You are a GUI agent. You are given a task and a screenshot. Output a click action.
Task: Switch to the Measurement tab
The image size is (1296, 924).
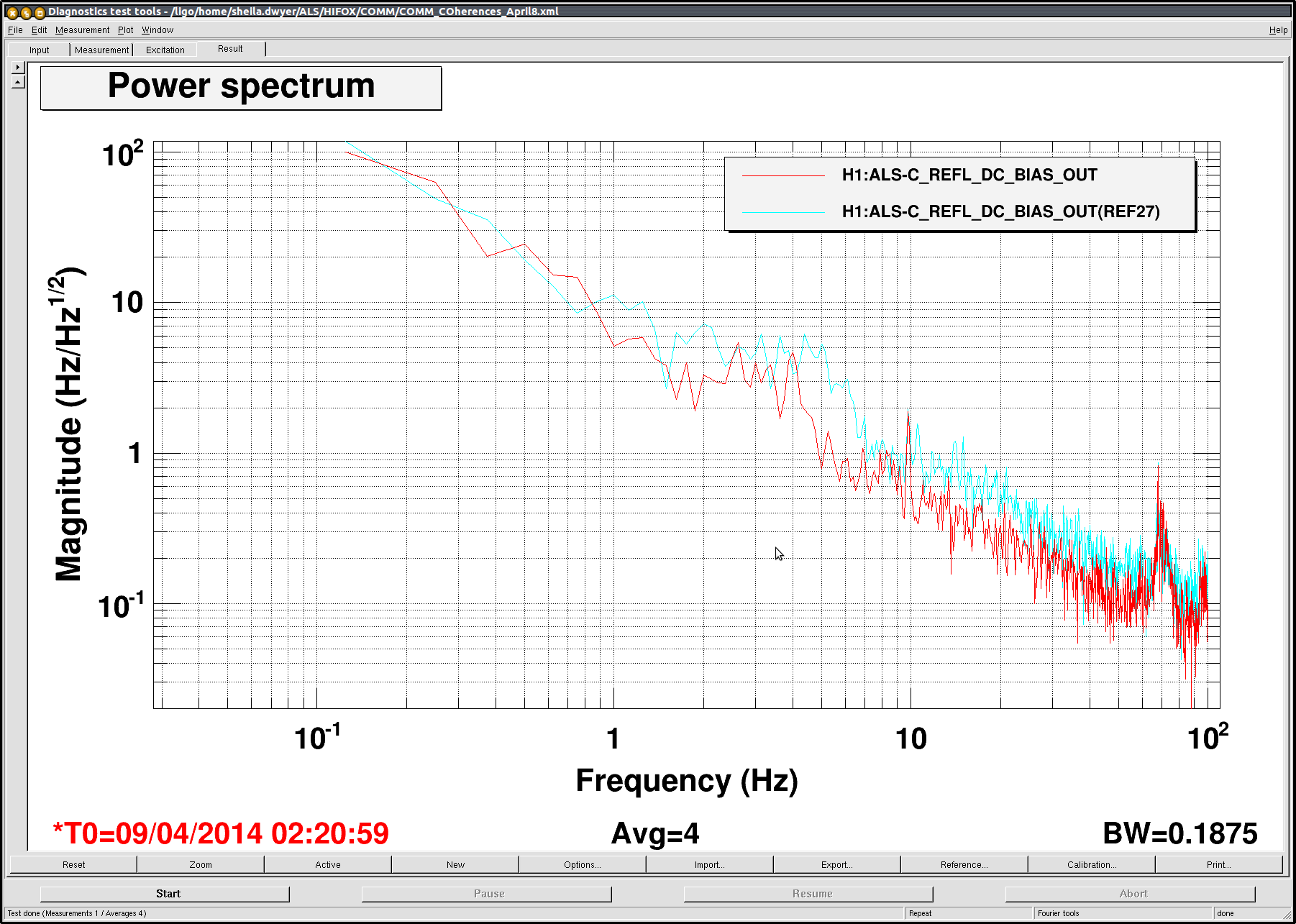pyautogui.click(x=101, y=50)
